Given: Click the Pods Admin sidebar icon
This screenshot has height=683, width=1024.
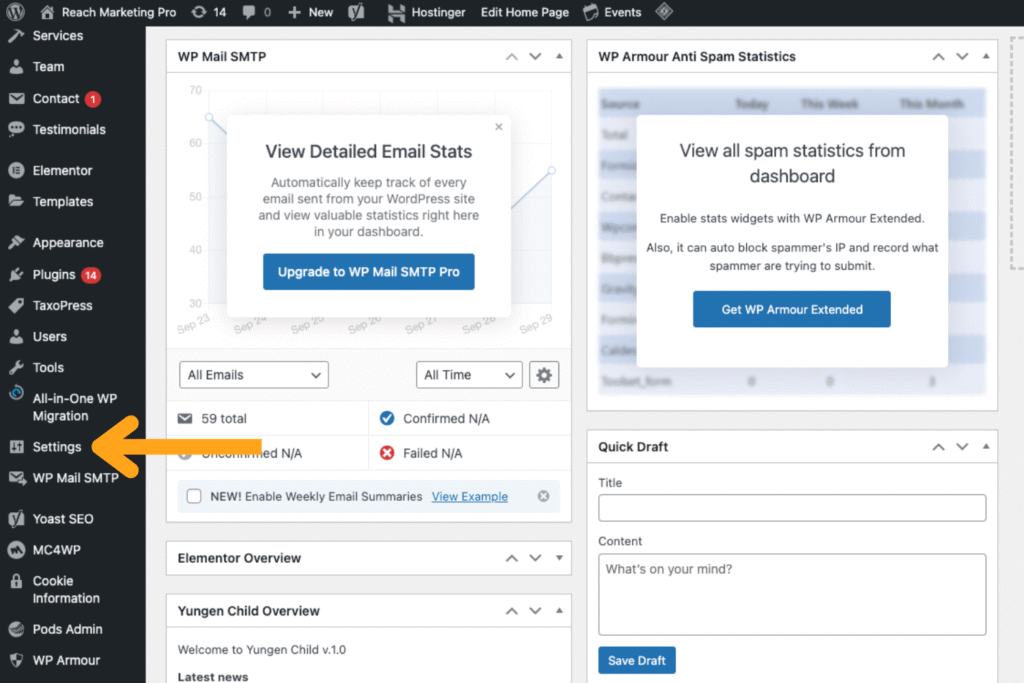Looking at the screenshot, I should coord(16,629).
